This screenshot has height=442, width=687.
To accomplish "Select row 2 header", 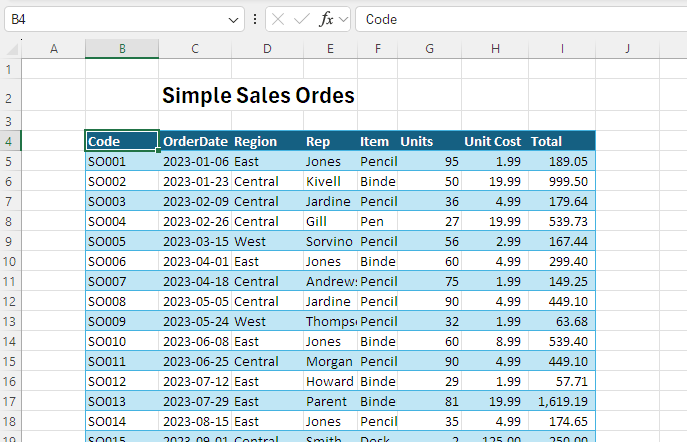I will pyautogui.click(x=10, y=95).
